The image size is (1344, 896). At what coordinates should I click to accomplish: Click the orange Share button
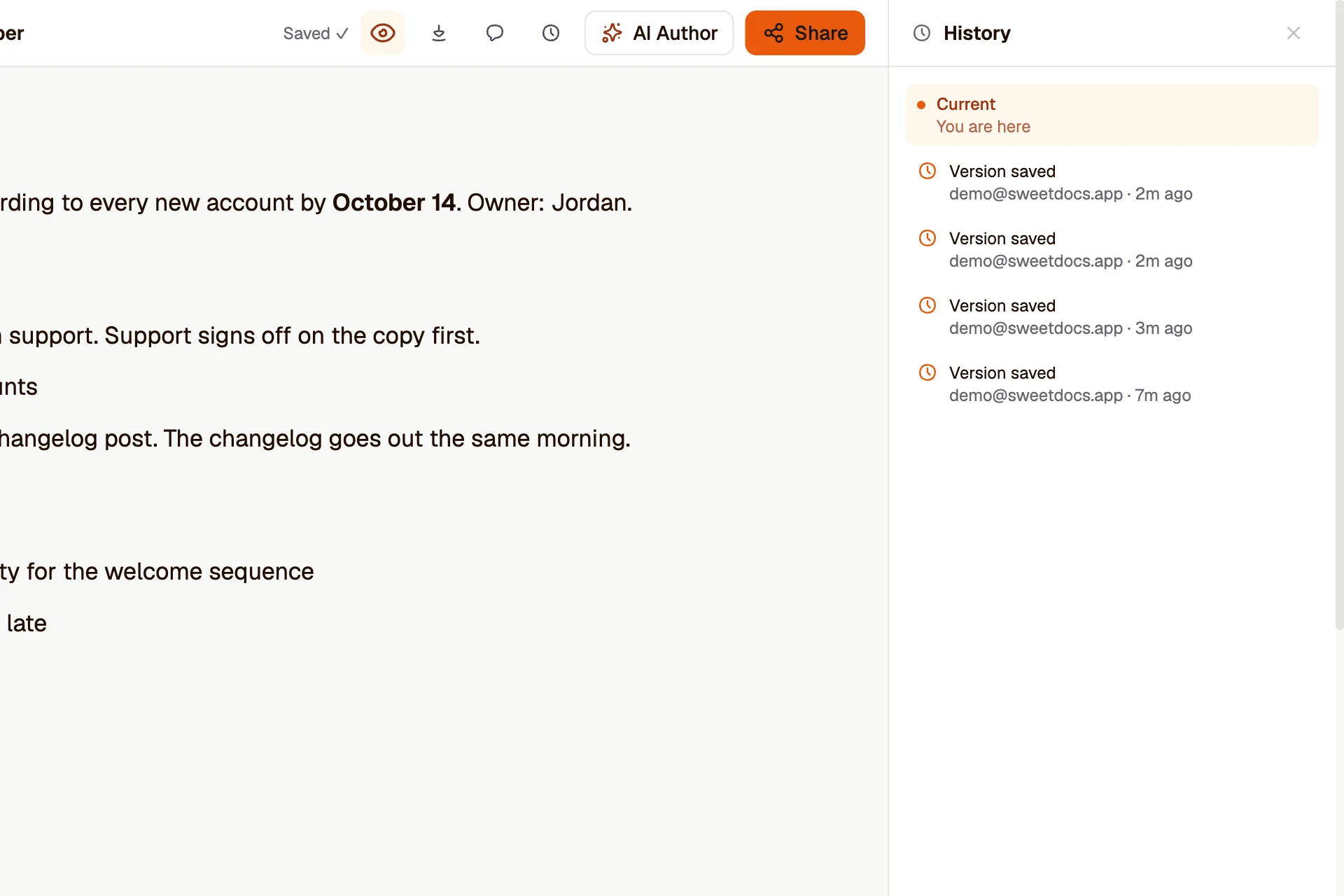805,33
